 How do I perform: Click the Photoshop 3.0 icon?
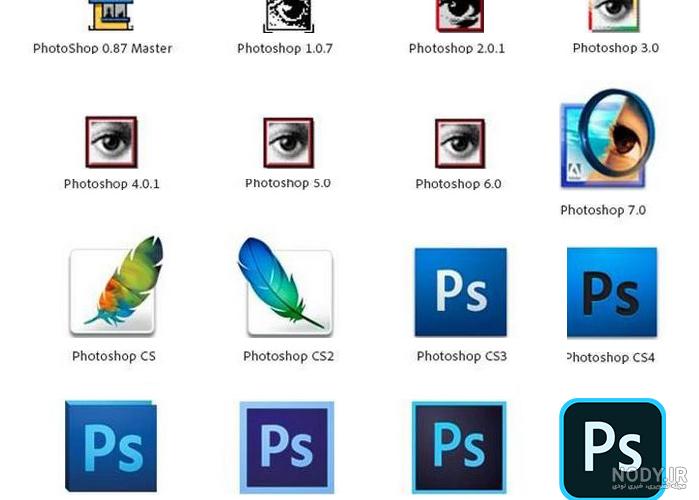[614, 16]
